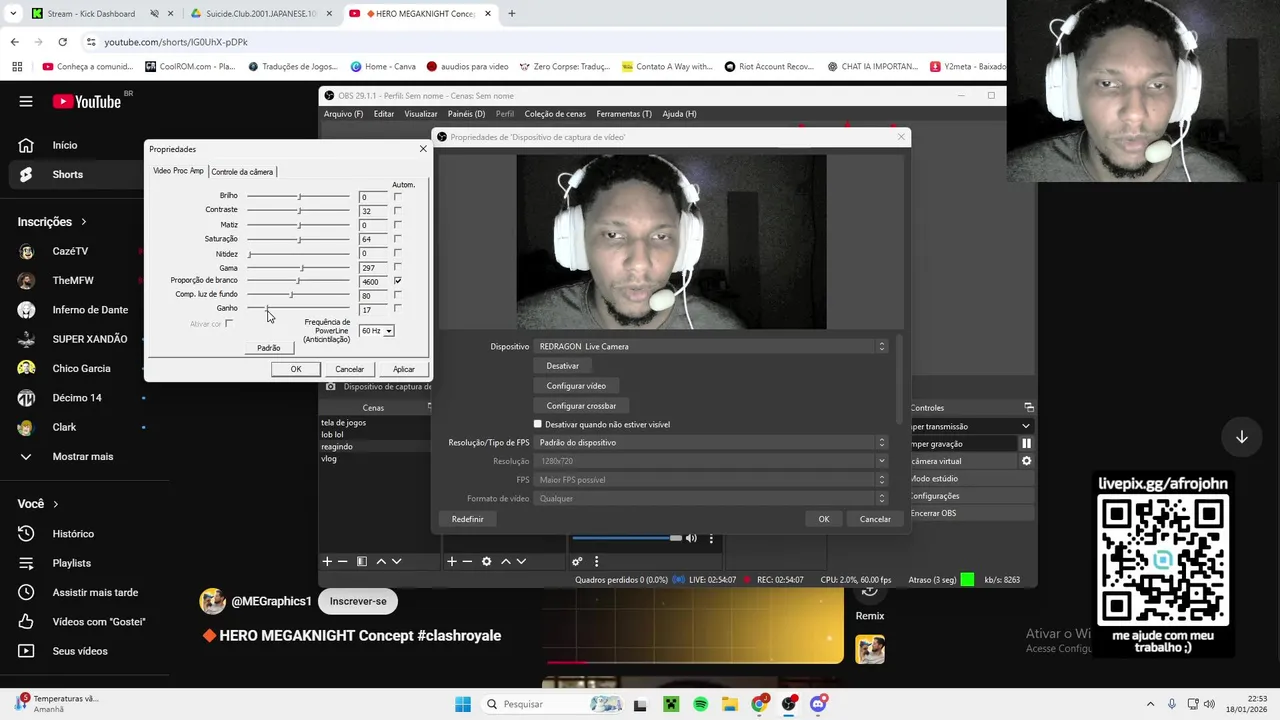Screen dimensions: 1280x720
Task: Click the YouTube logo
Action: tap(87, 101)
